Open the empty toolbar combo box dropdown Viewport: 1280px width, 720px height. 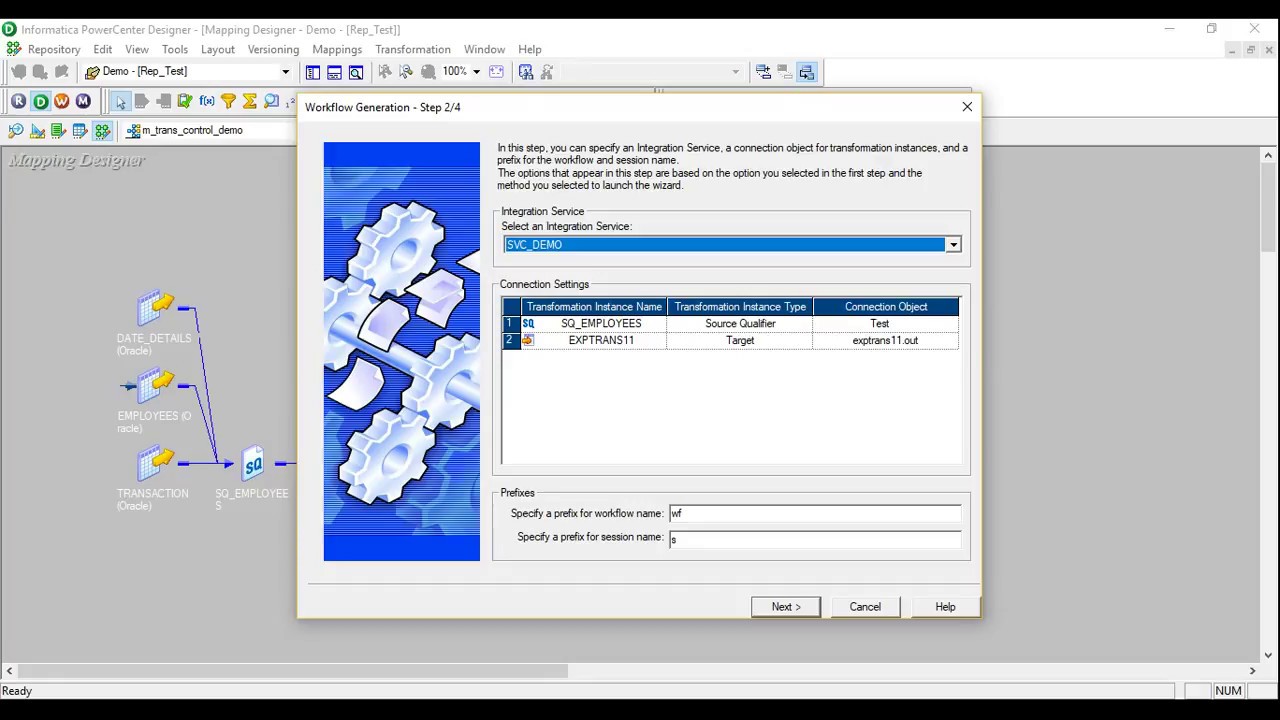[735, 72]
